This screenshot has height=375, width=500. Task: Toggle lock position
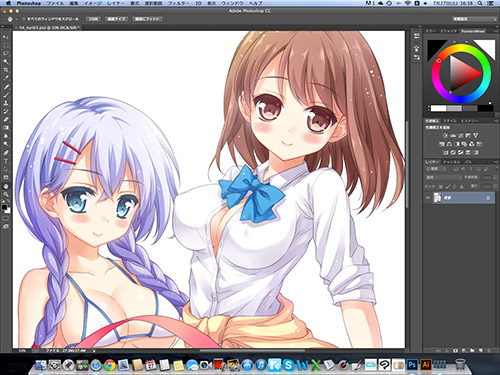(x=455, y=187)
